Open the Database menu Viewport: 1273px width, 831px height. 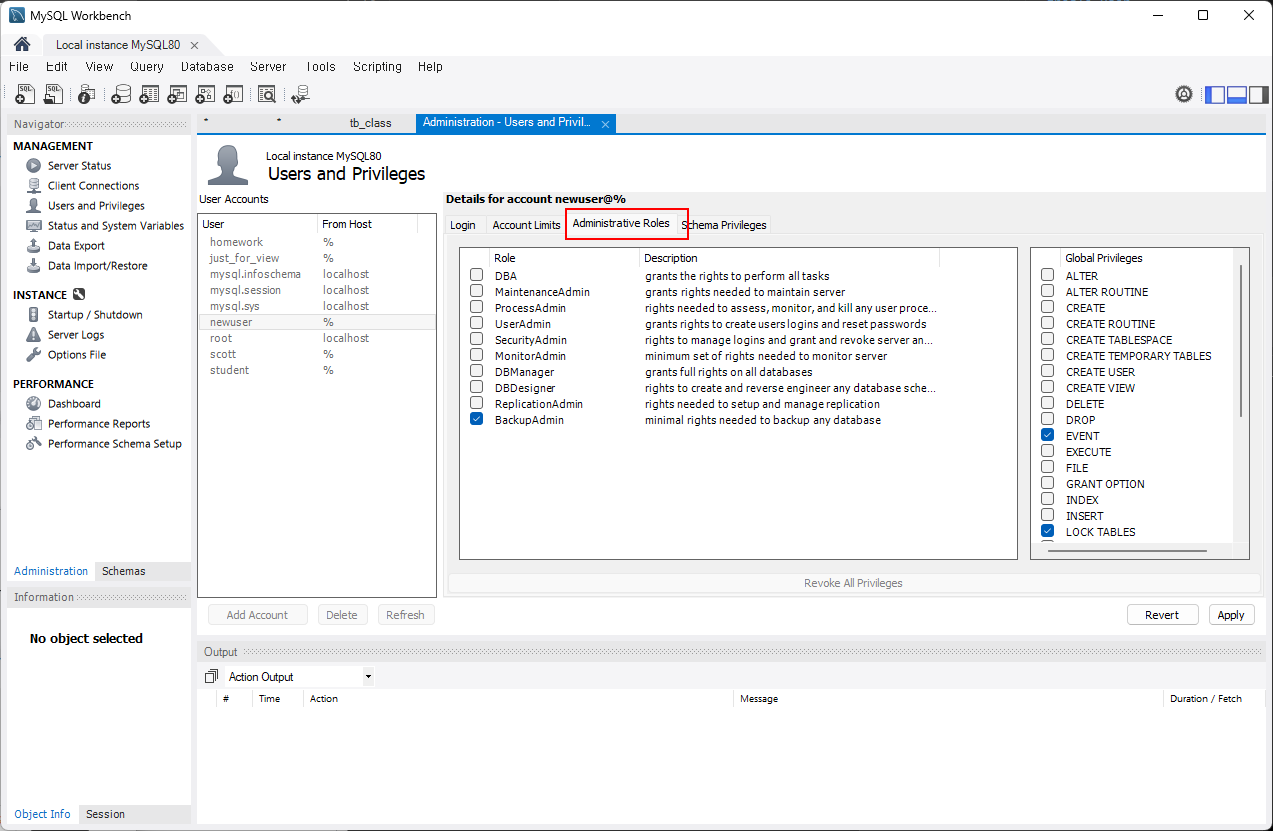coord(207,67)
